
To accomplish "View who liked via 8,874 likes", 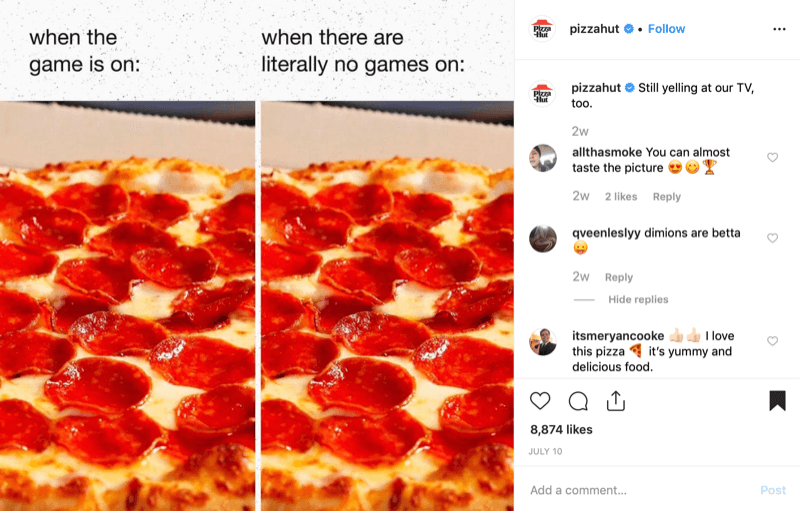I will click(x=561, y=429).
